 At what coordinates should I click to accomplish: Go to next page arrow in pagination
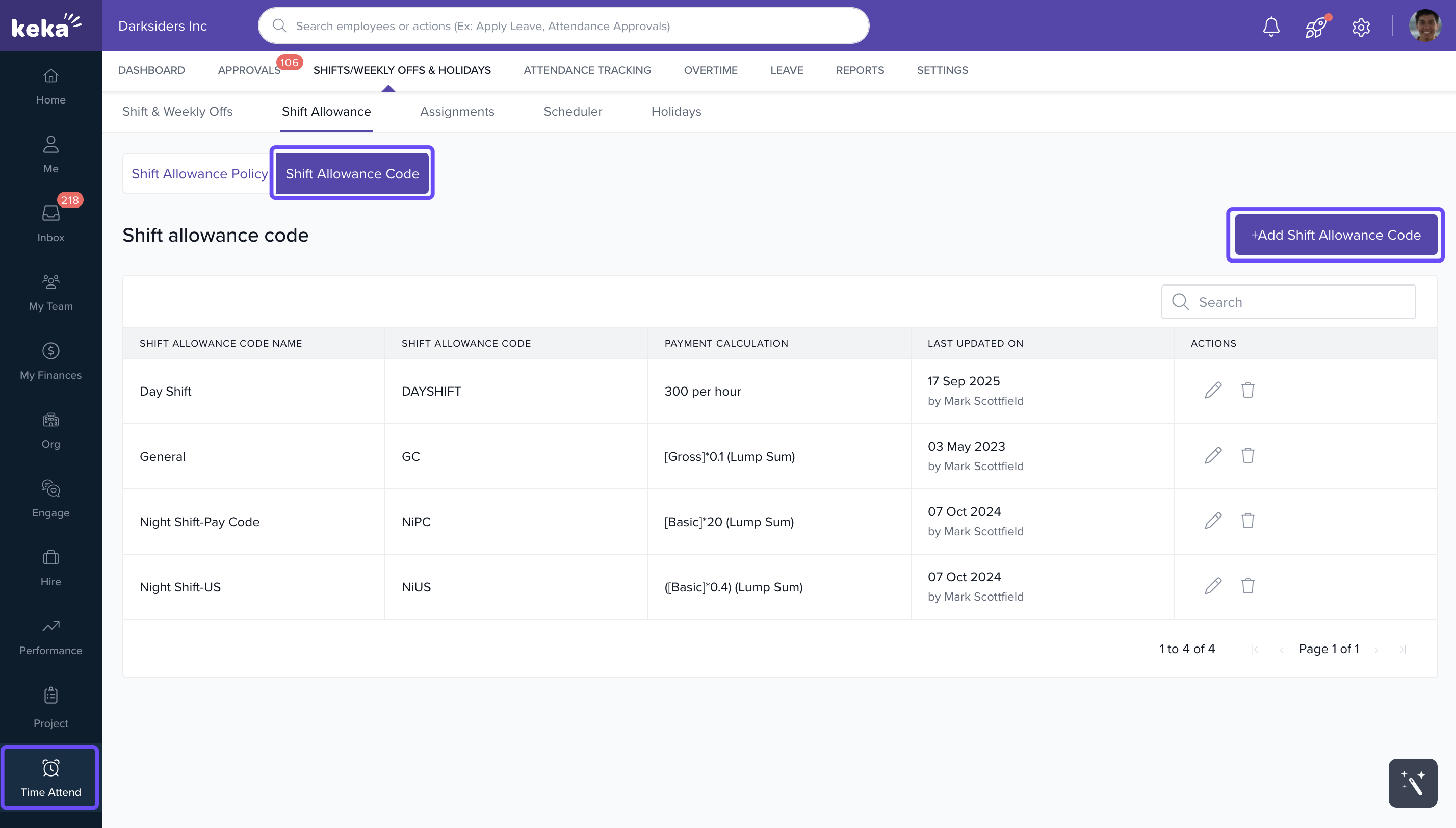(x=1376, y=650)
